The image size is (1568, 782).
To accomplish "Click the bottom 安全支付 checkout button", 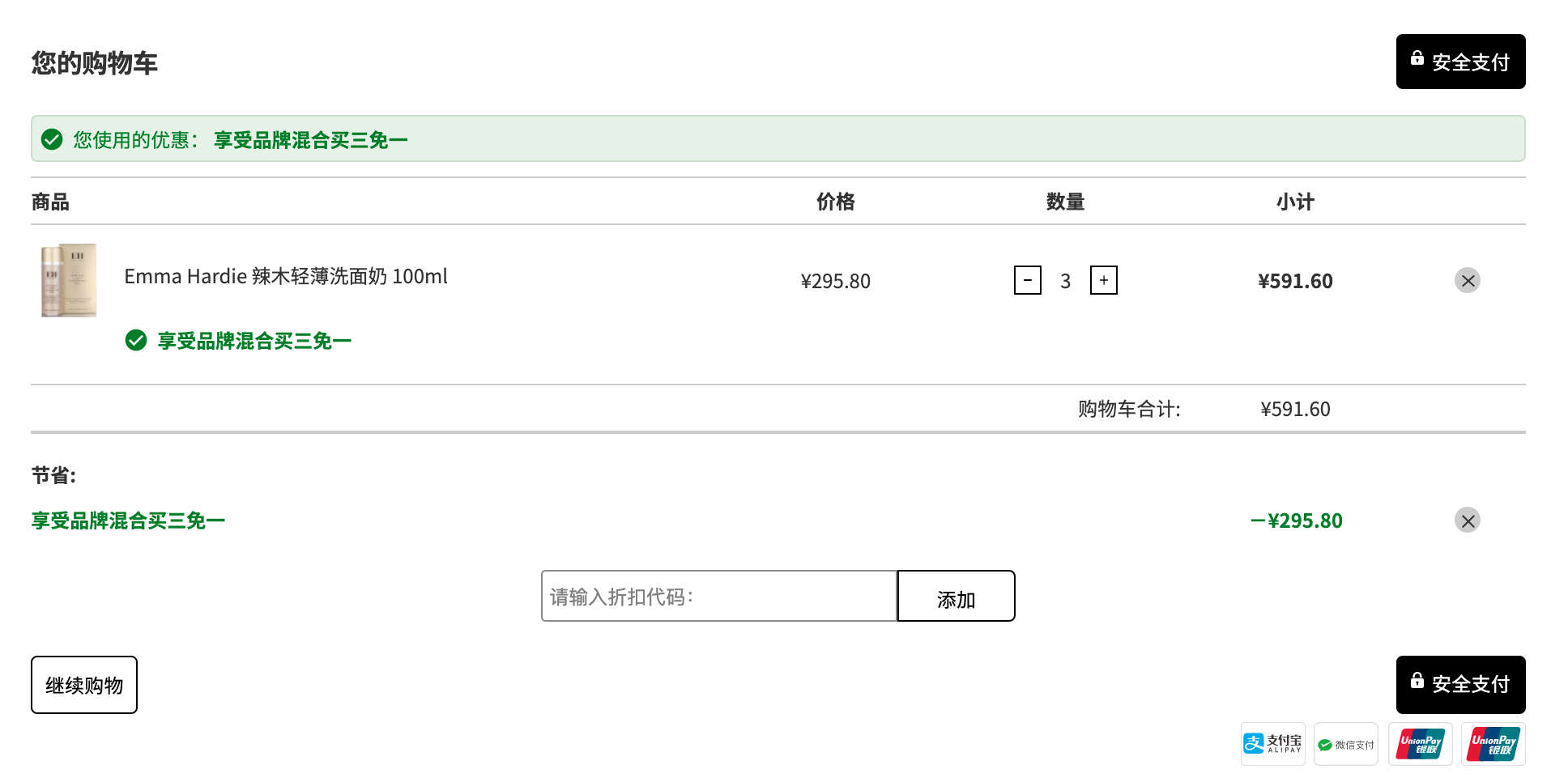I will (1460, 684).
